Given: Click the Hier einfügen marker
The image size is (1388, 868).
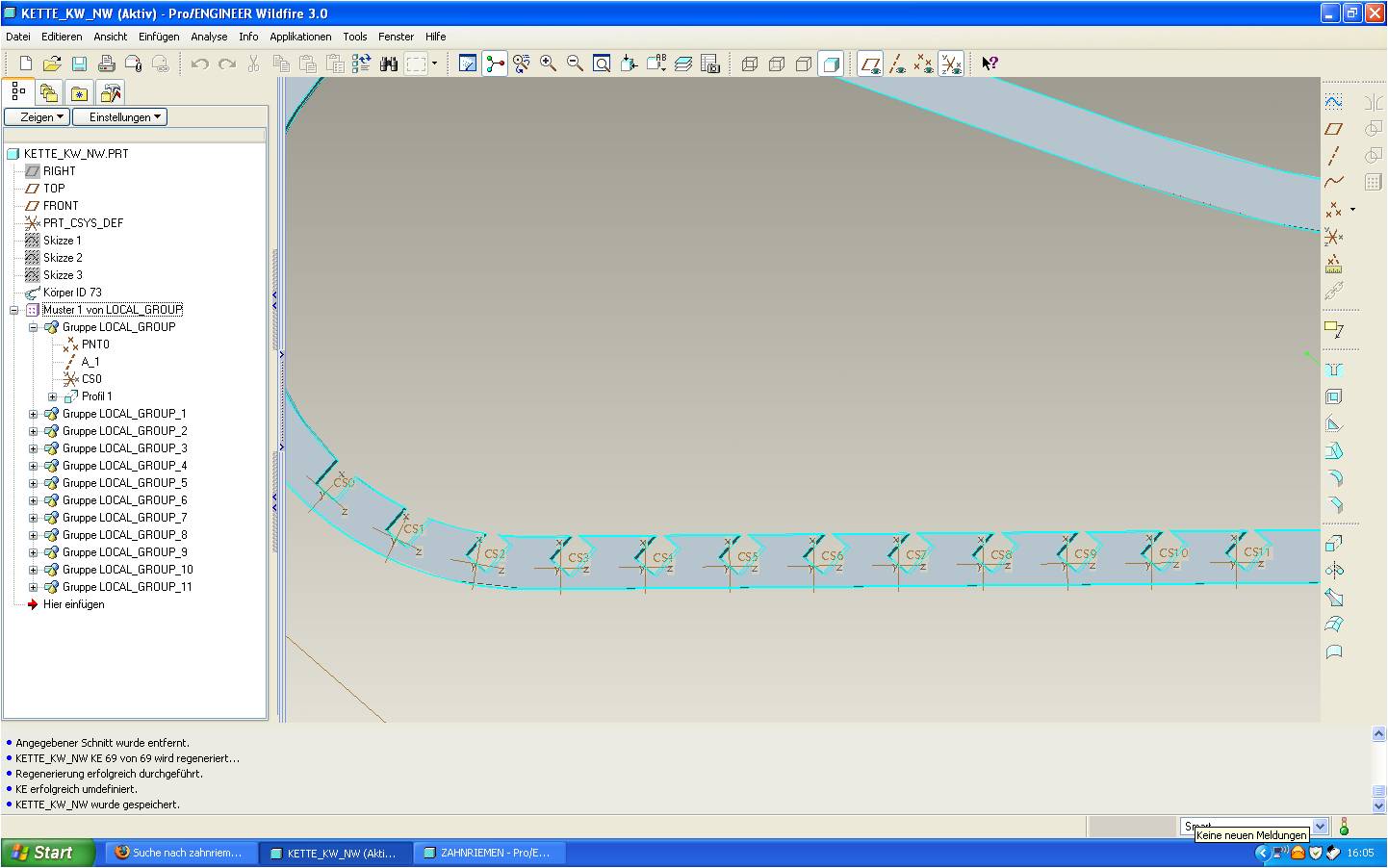Looking at the screenshot, I should tap(73, 604).
